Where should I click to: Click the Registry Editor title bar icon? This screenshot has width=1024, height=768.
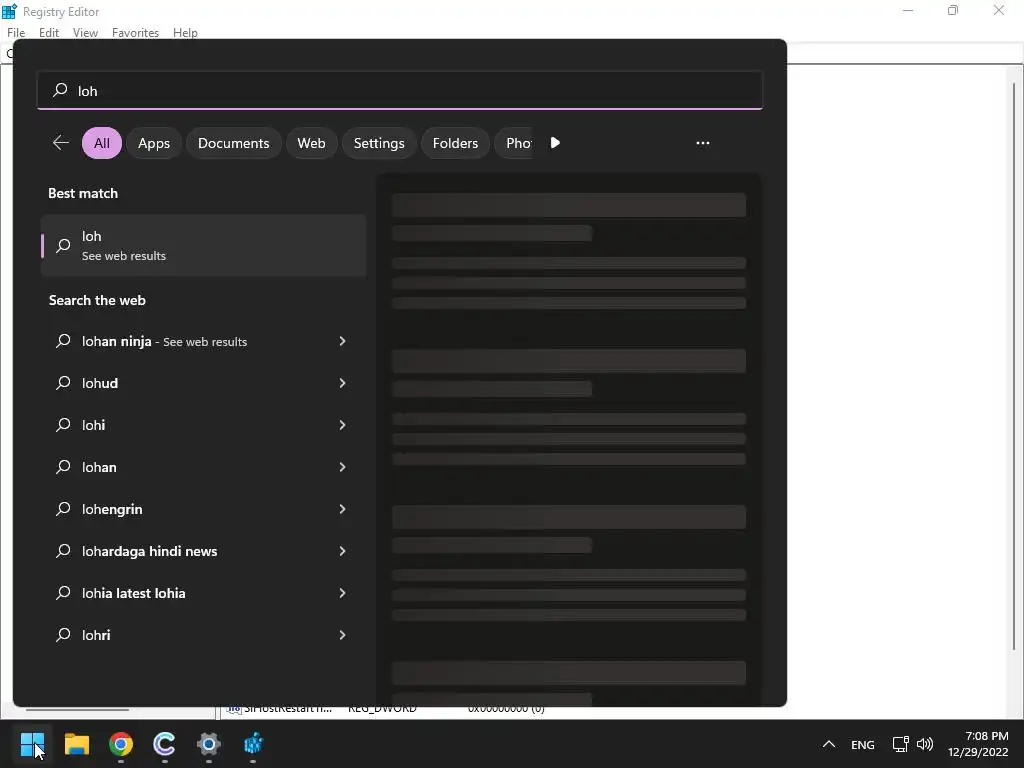9,11
